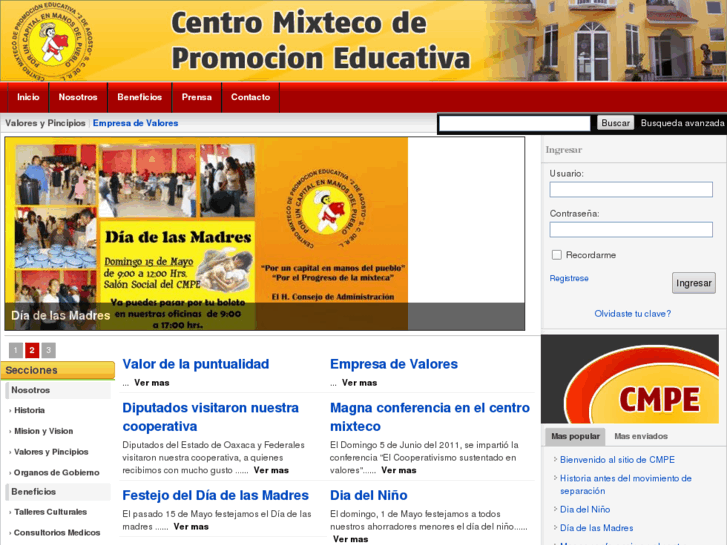Select Beneficios section heading in sidebar
This screenshot has width=727, height=545.
pyautogui.click(x=58, y=492)
